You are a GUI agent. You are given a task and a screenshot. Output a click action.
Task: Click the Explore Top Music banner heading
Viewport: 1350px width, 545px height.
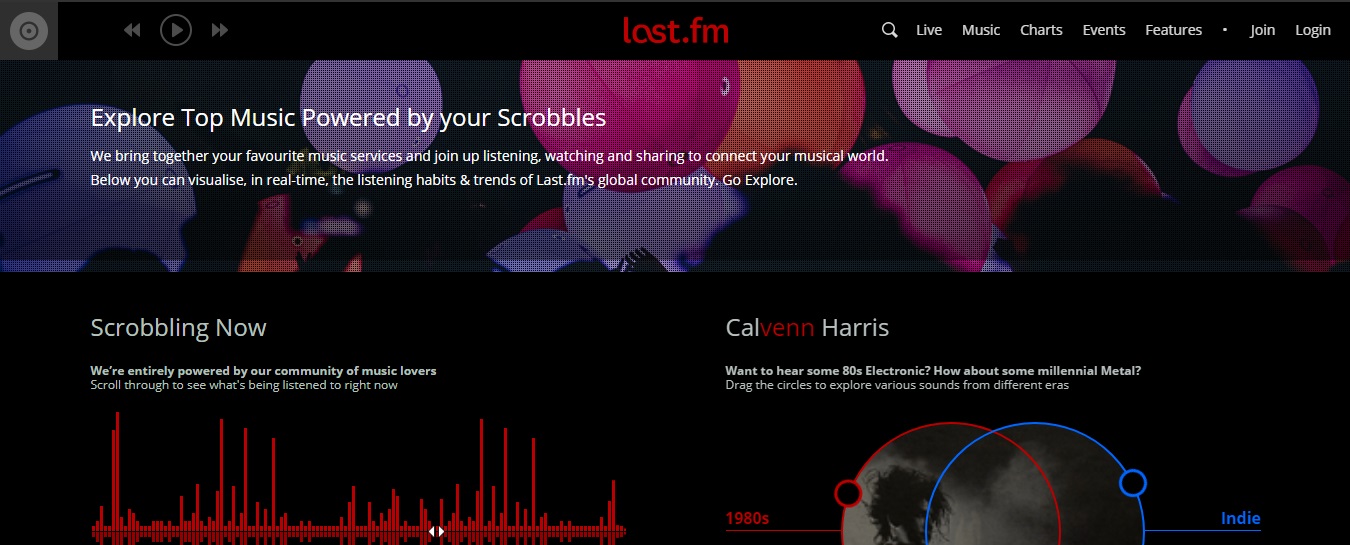point(348,118)
